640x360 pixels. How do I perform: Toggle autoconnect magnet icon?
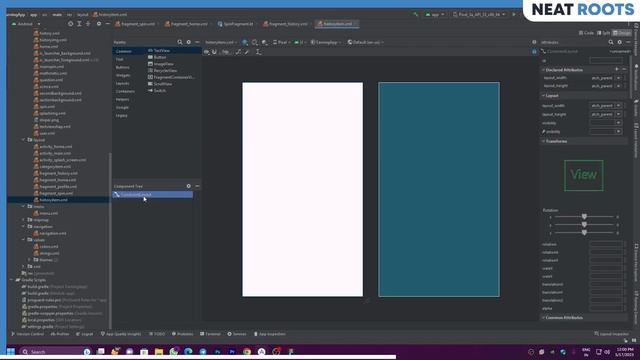[214, 52]
